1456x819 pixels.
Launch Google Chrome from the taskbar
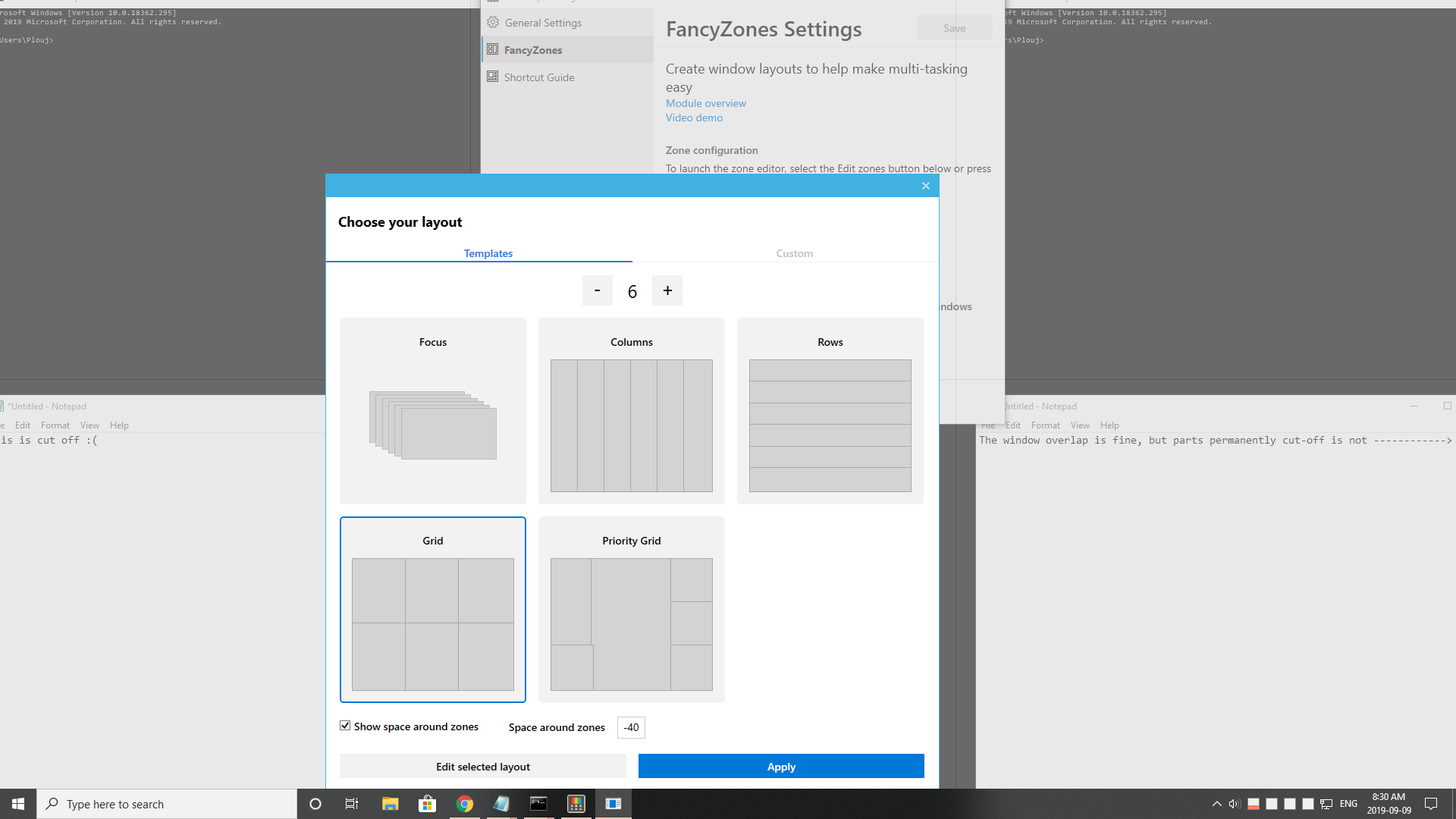[465, 803]
